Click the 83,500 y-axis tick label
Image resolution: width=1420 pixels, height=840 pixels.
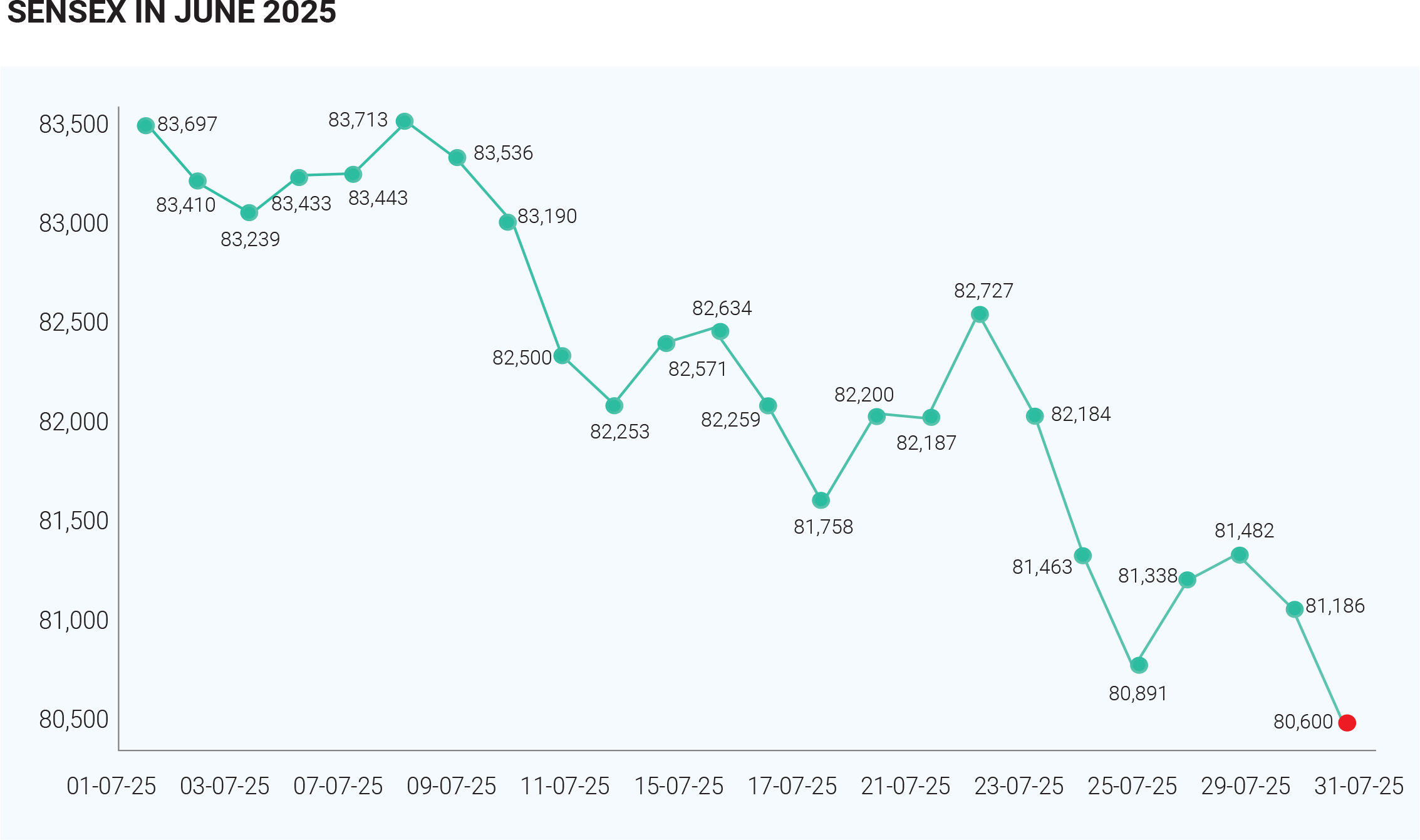(x=74, y=125)
